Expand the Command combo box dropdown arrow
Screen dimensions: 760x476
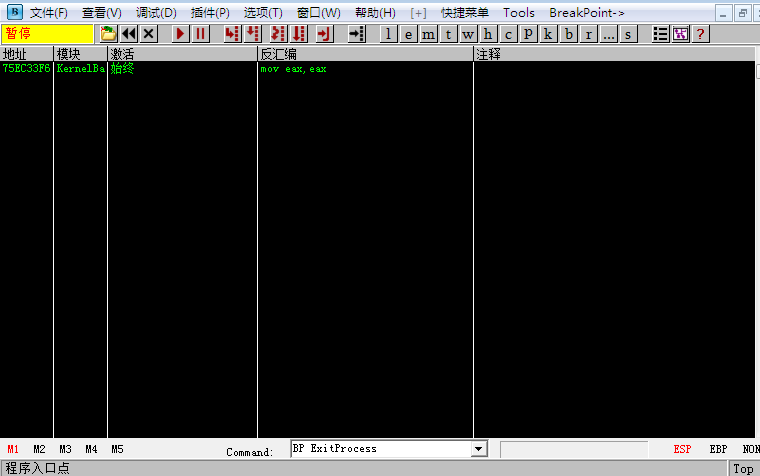click(477, 450)
